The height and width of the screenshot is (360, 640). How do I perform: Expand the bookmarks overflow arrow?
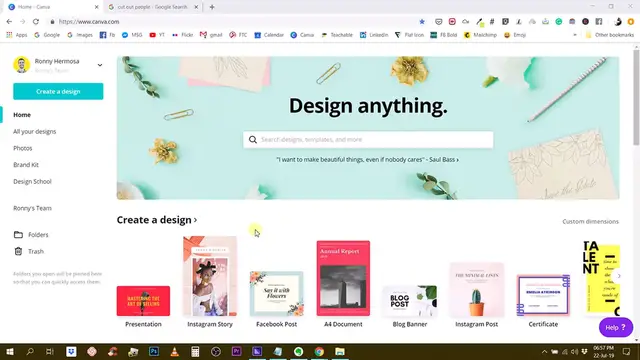575,35
